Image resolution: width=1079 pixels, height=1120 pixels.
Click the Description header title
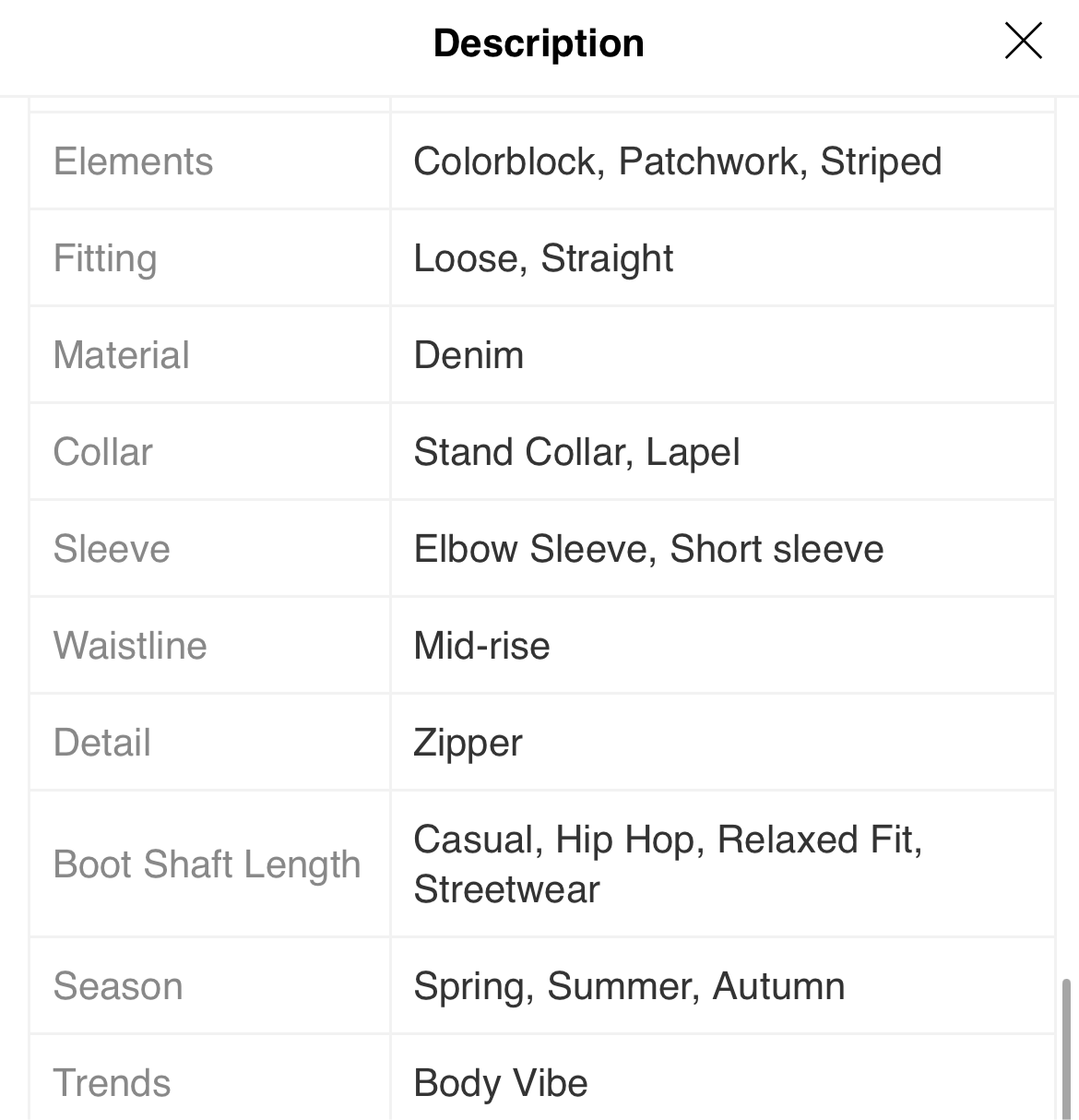point(539,43)
